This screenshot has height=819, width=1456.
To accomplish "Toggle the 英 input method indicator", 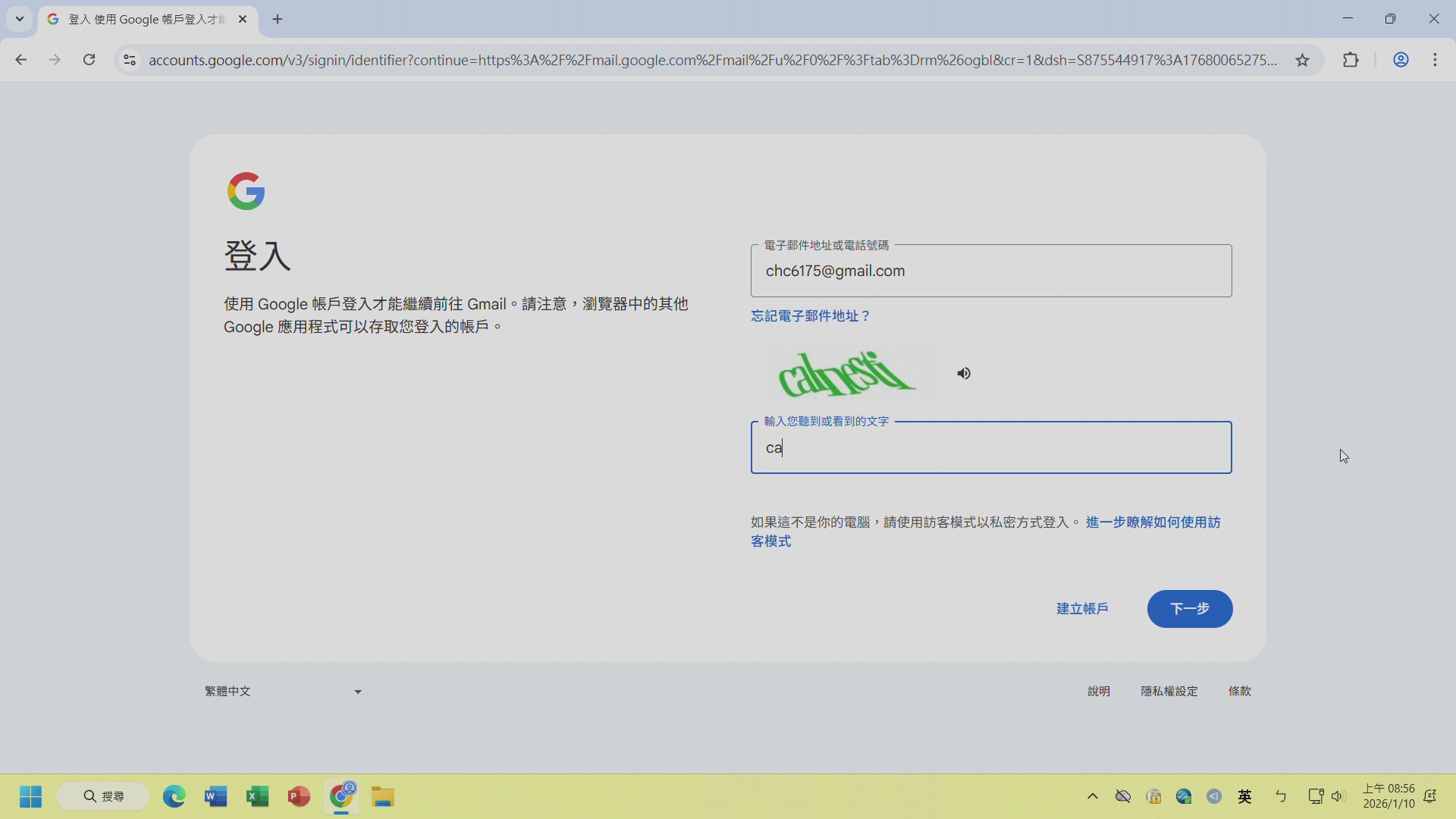I will tap(1244, 796).
